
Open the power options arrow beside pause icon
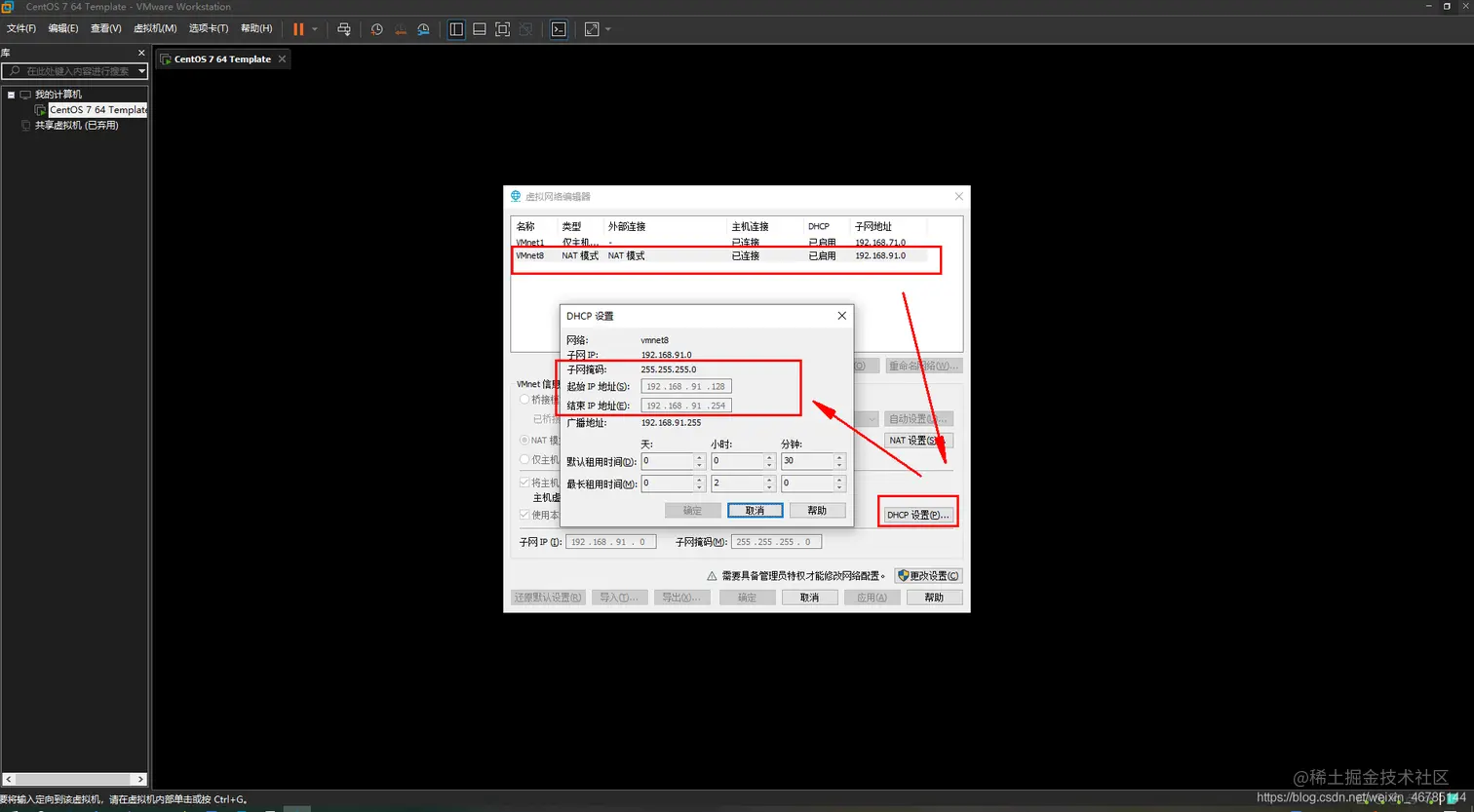point(315,29)
